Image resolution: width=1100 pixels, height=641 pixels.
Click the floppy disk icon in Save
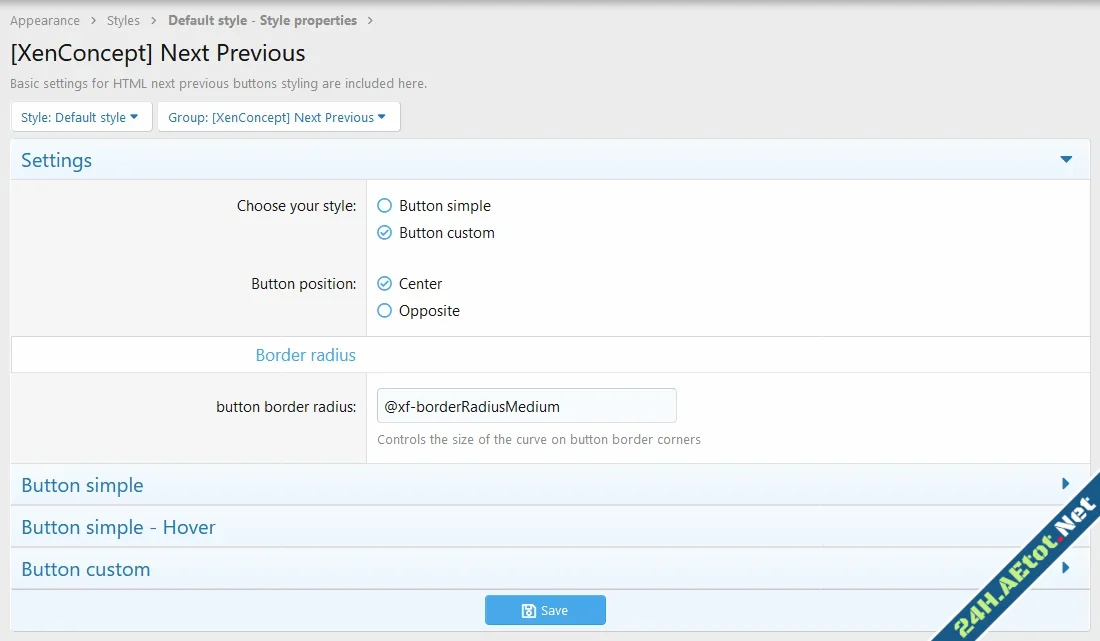(529, 611)
